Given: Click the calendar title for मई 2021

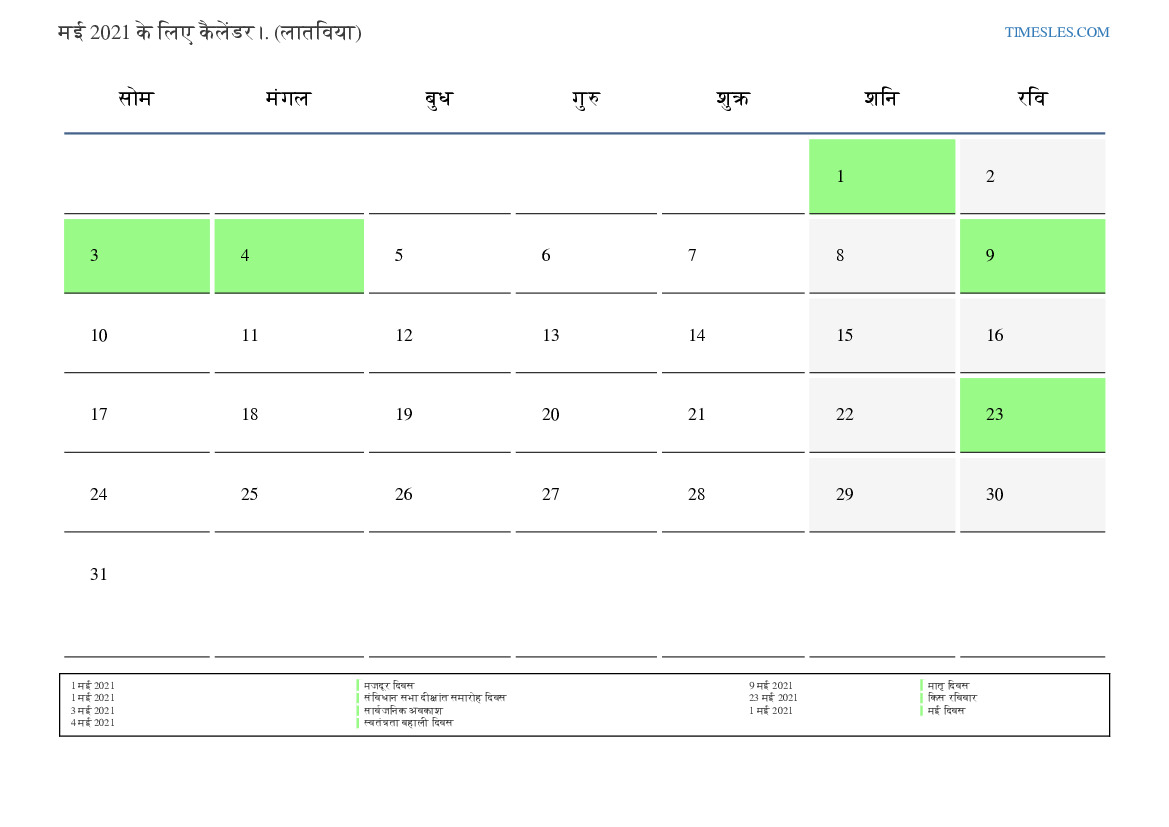Looking at the screenshot, I should pyautogui.click(x=210, y=32).
